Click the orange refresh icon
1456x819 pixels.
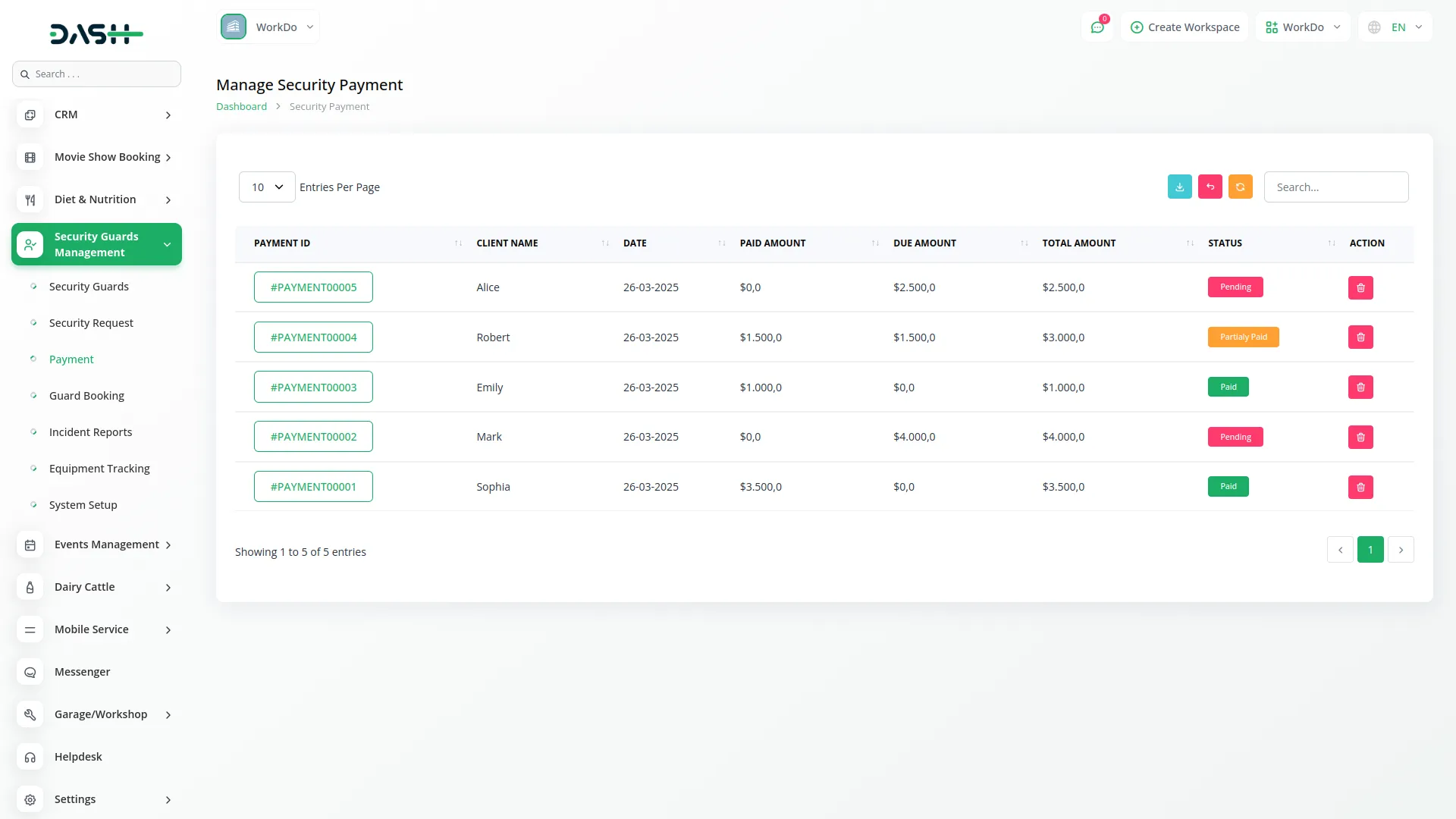(x=1240, y=187)
